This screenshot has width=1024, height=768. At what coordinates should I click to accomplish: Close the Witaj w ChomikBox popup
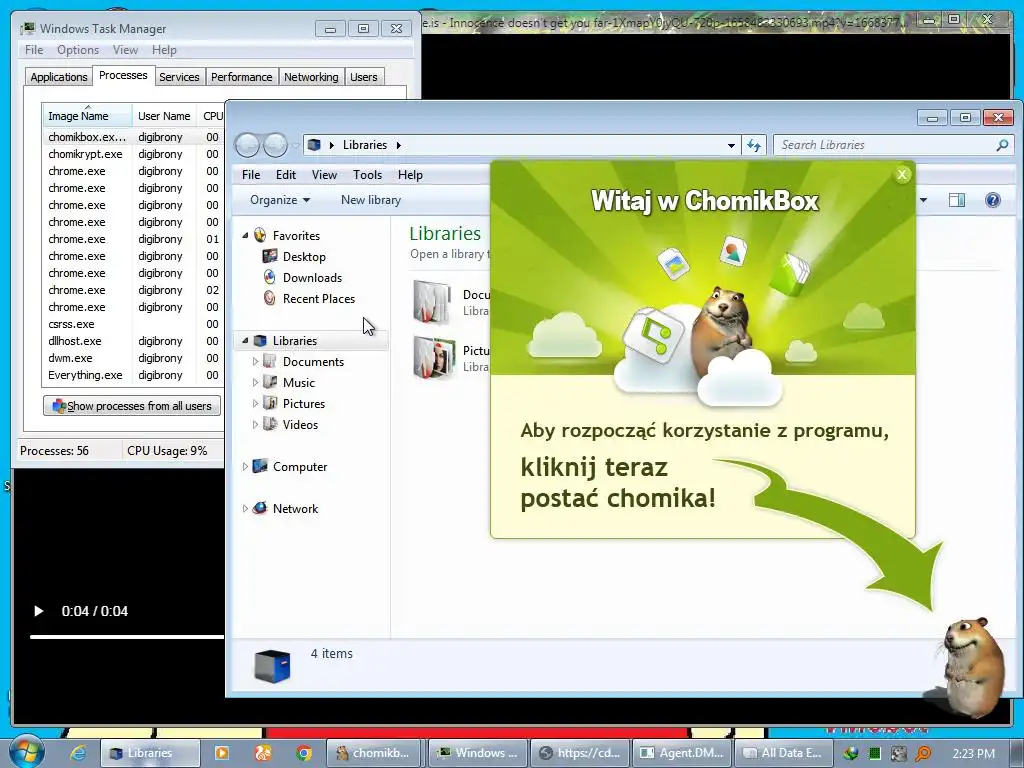point(902,174)
